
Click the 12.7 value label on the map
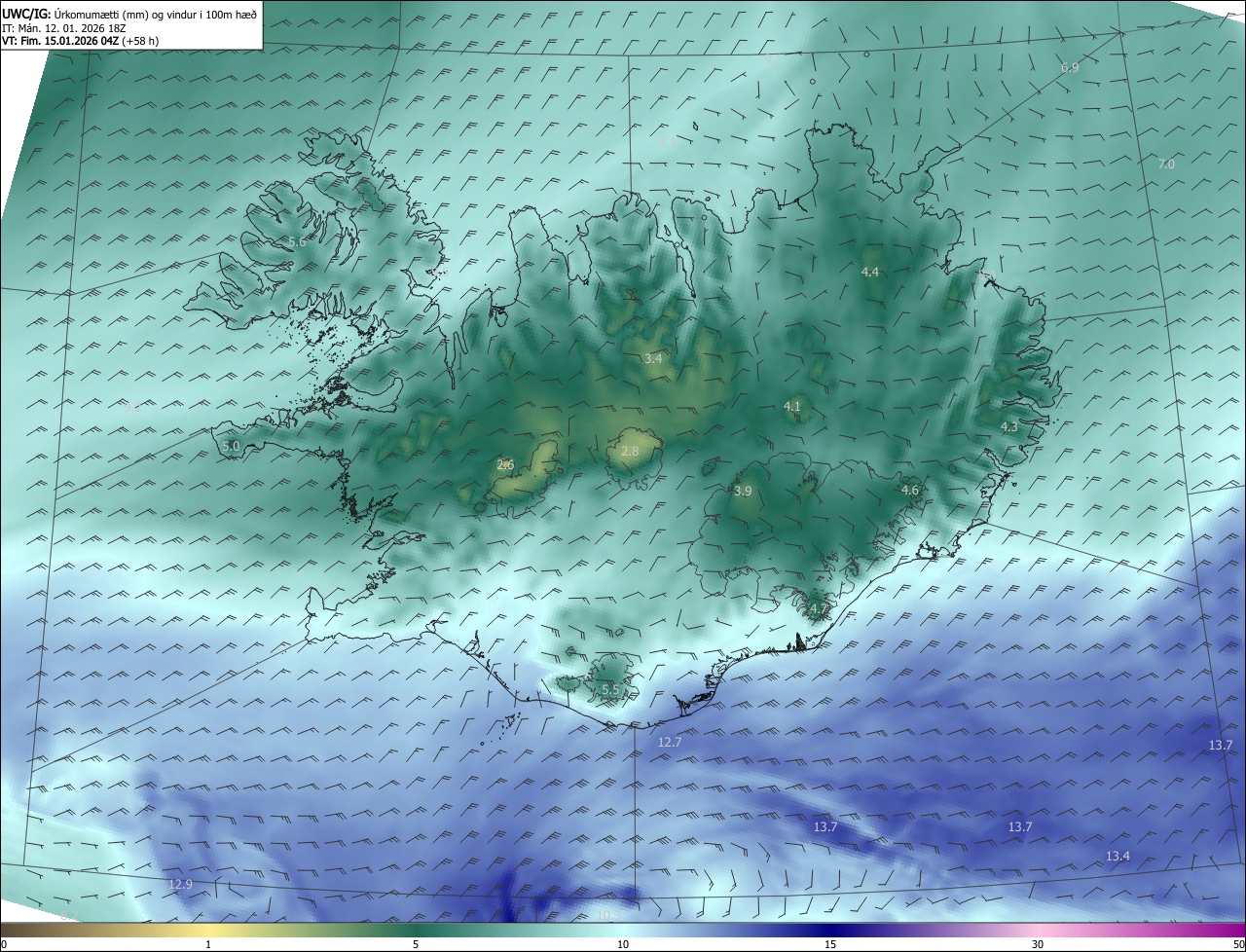(x=670, y=742)
